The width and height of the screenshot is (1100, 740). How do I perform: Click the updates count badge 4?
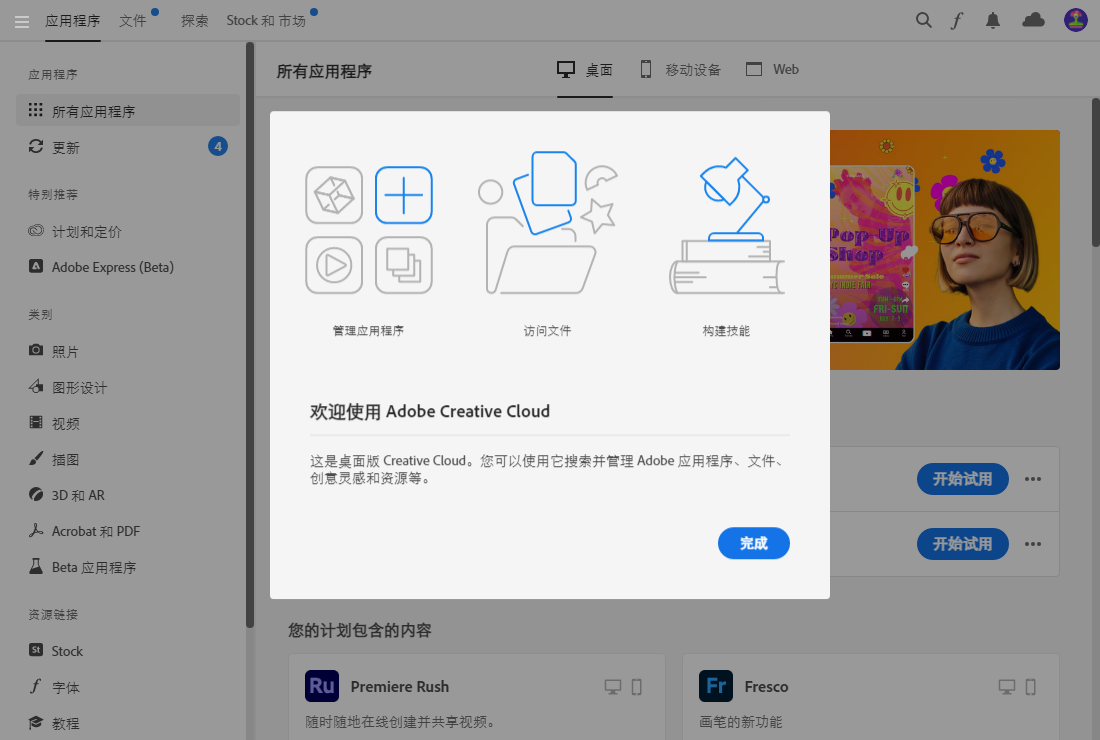click(x=218, y=147)
